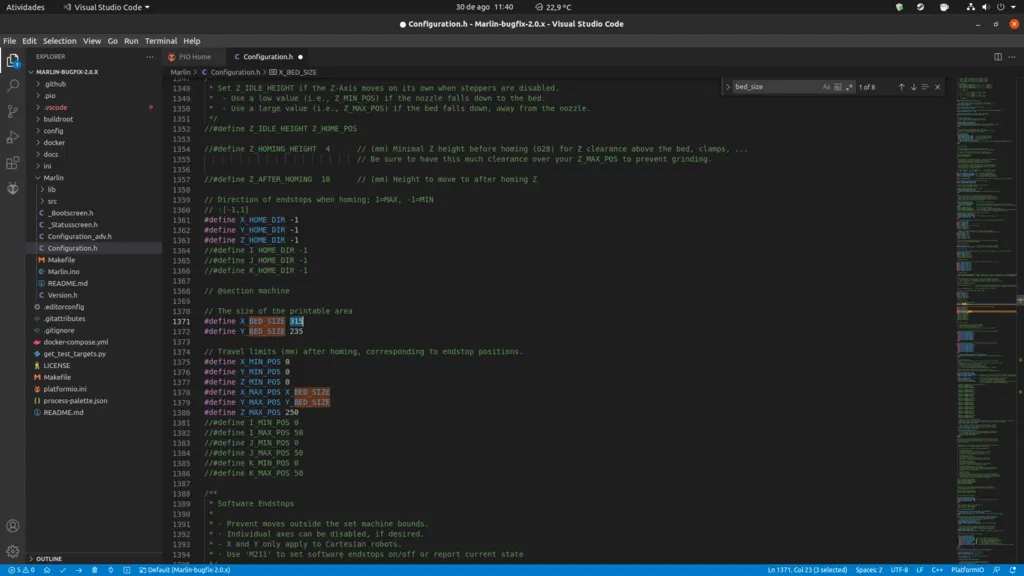Change indentation Spaces: 2

869,570
